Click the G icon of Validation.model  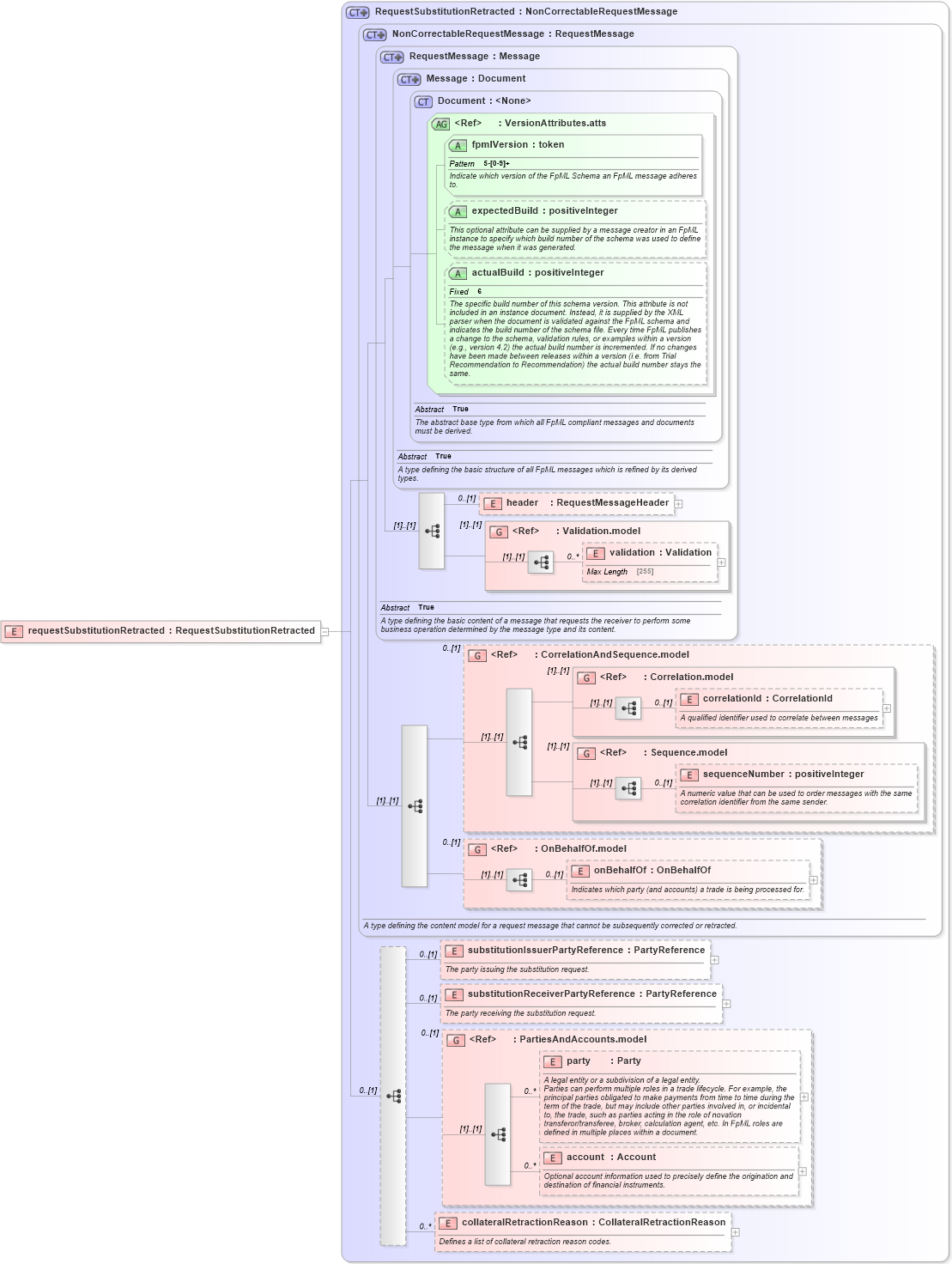coord(499,532)
